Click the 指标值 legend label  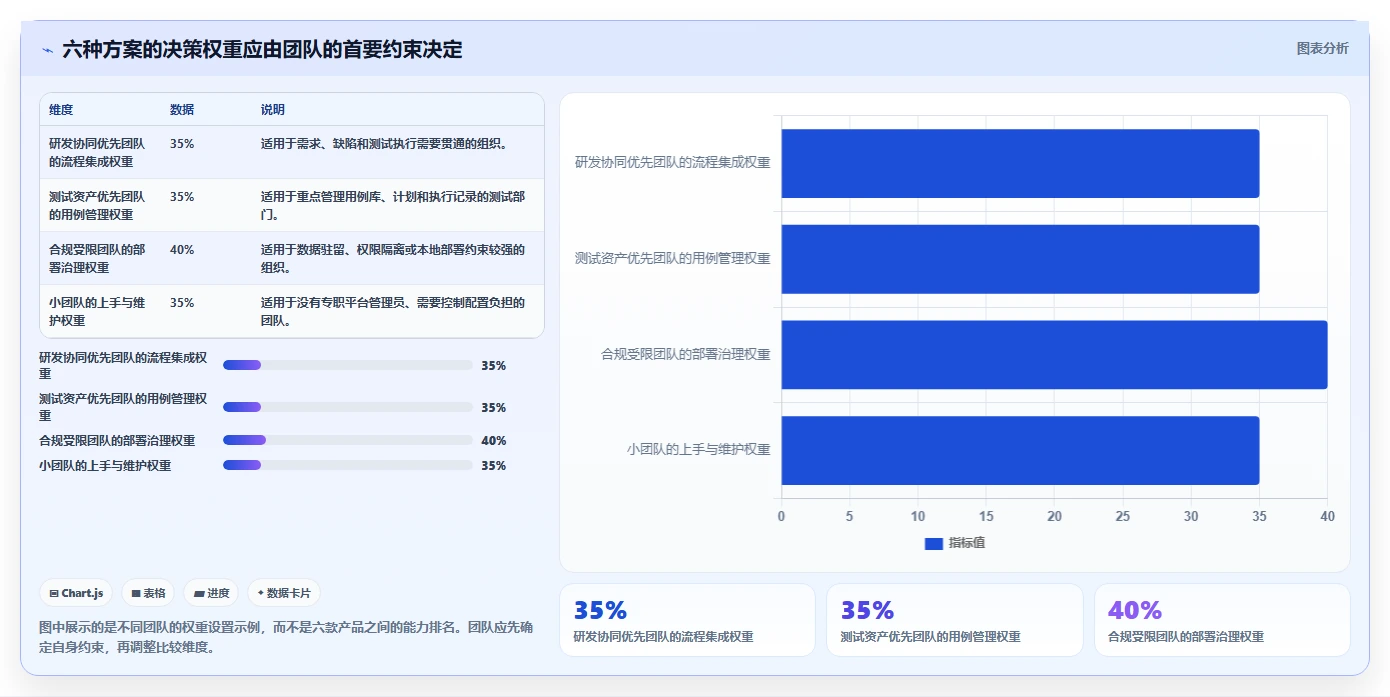[967, 543]
